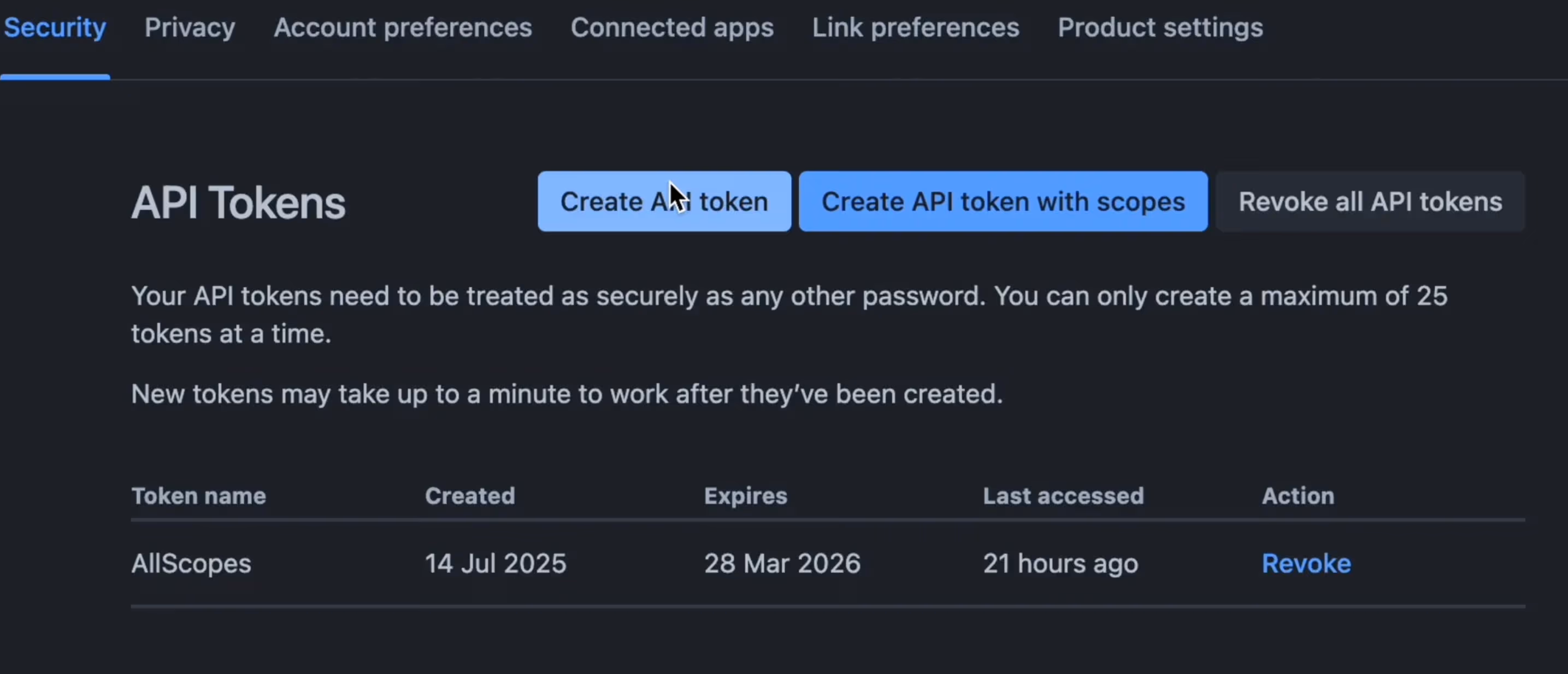Click the 21 hours ago timestamp

1060,563
